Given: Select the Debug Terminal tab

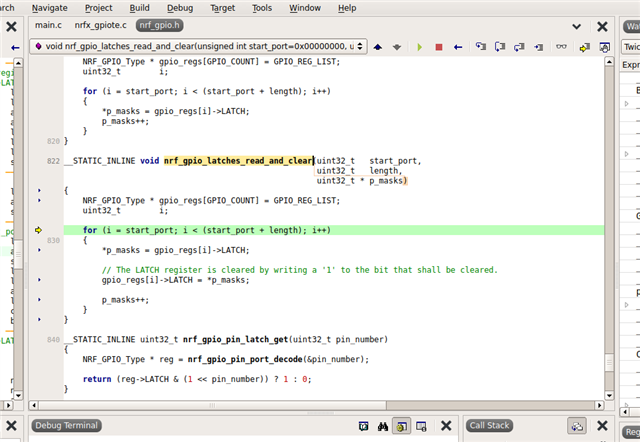Looking at the screenshot, I should pos(67,426).
